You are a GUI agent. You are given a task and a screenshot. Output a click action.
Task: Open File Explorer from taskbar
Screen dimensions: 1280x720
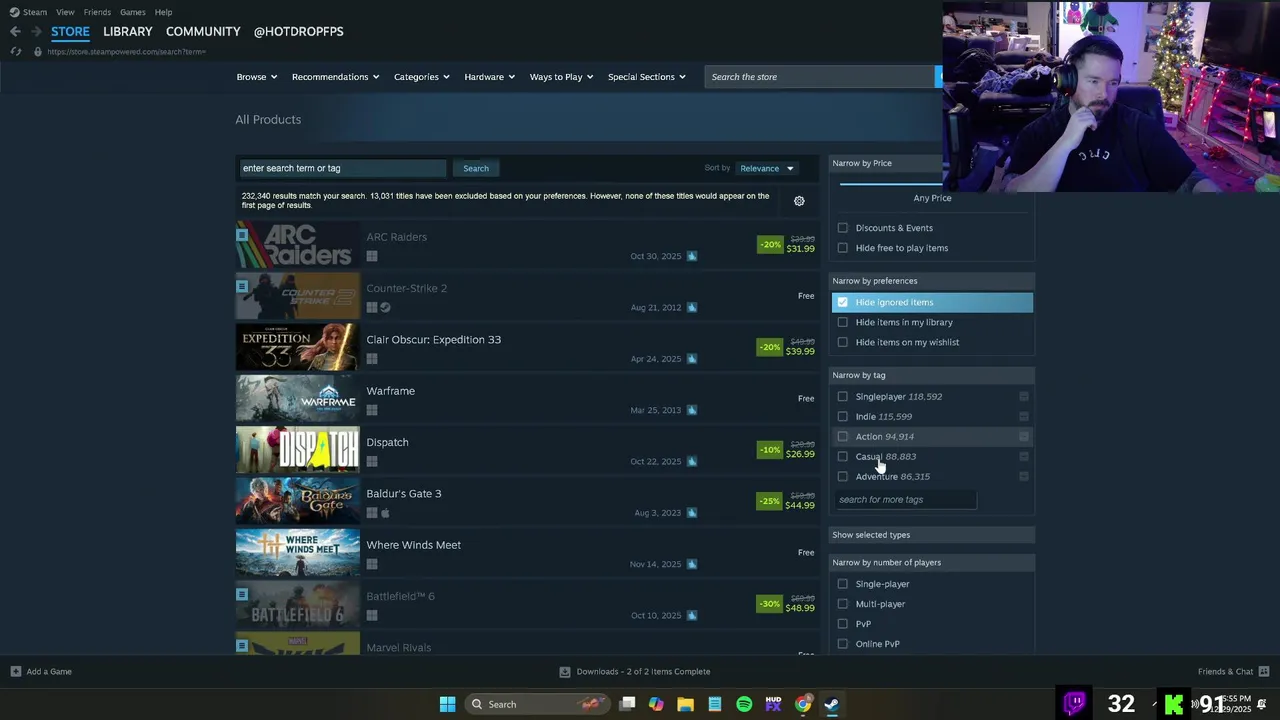pyautogui.click(x=685, y=704)
